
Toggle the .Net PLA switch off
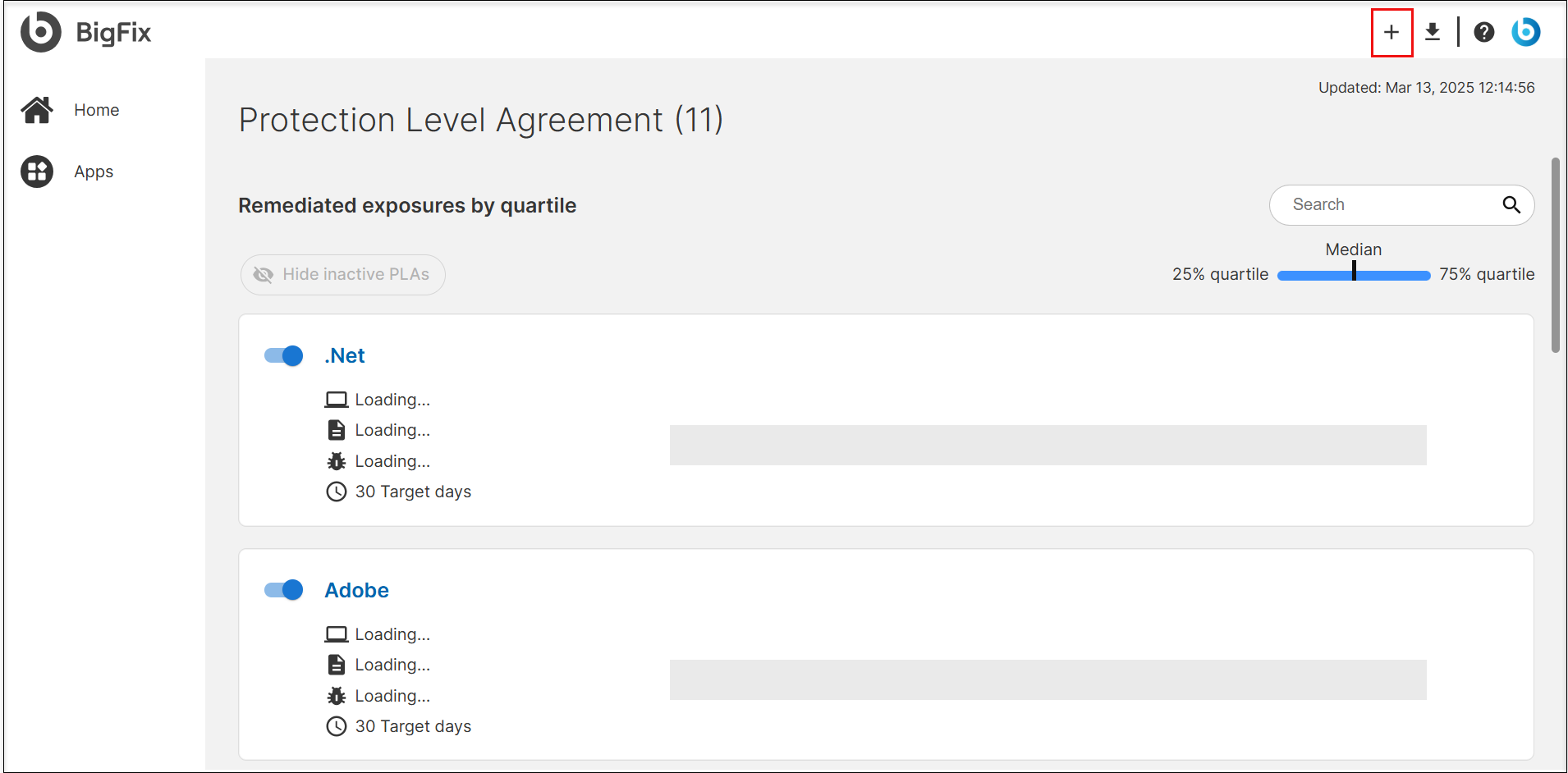coord(284,356)
